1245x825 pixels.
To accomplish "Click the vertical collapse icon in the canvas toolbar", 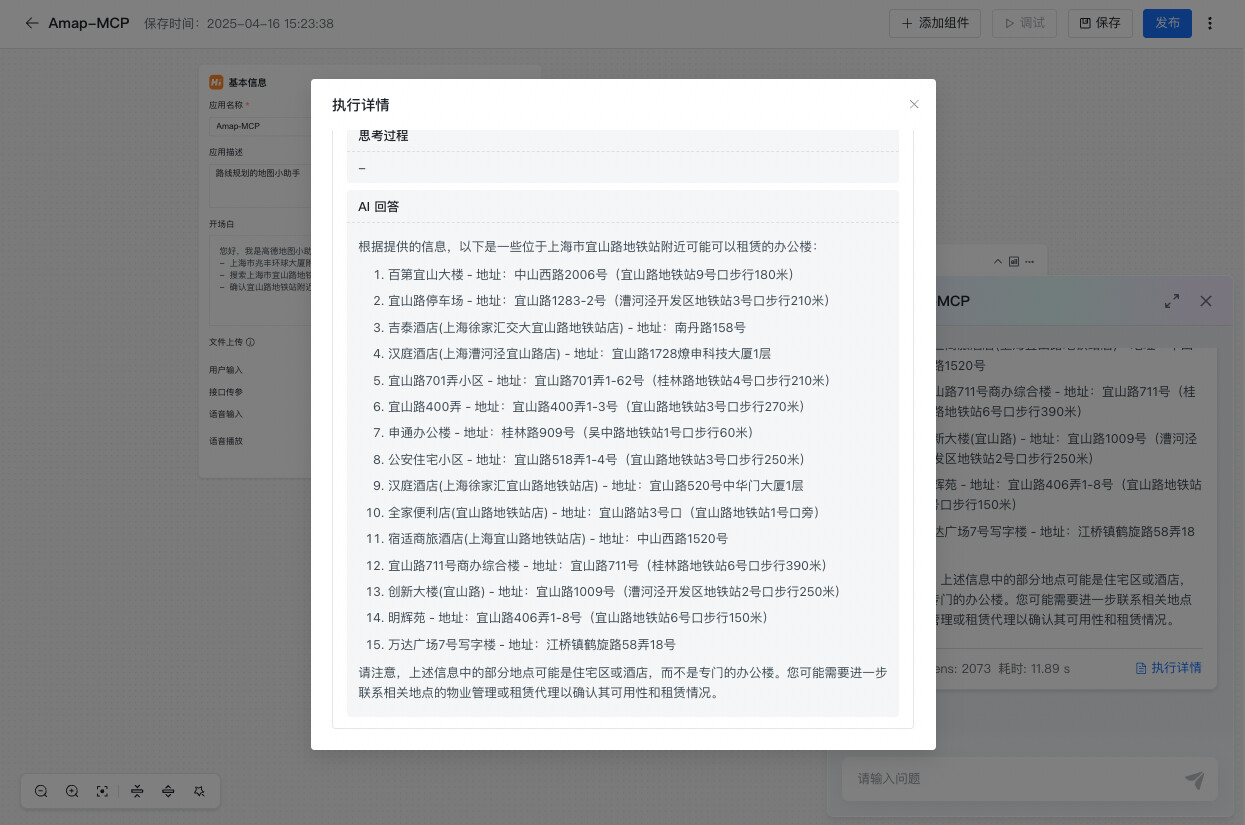I will [137, 791].
